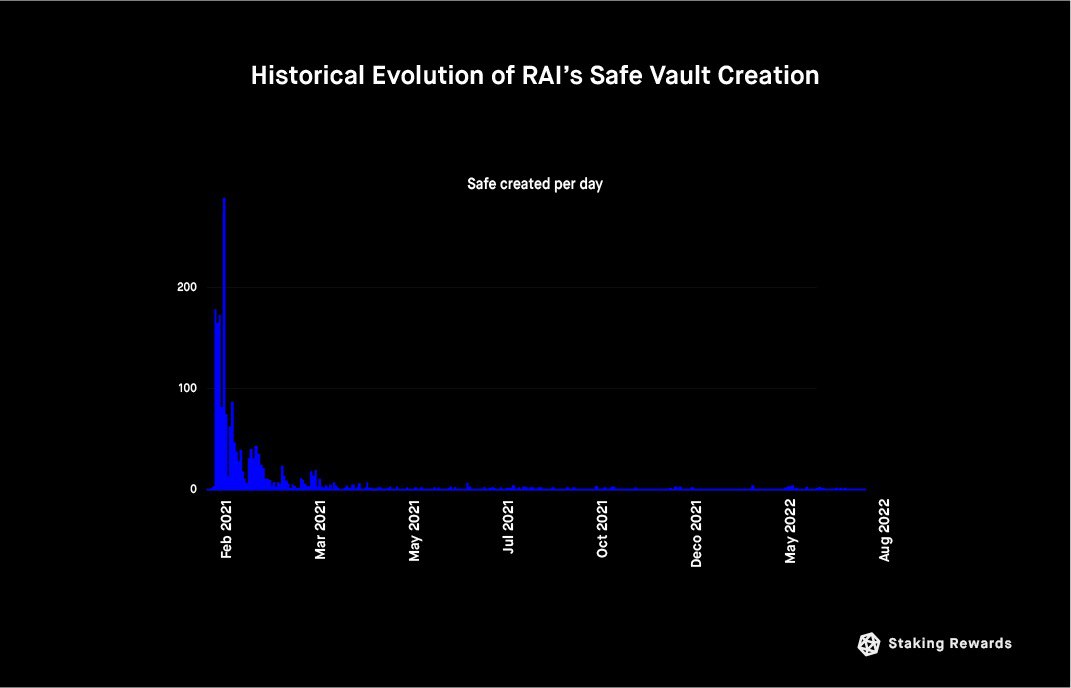Click the 100 y-axis value label

tap(186, 388)
